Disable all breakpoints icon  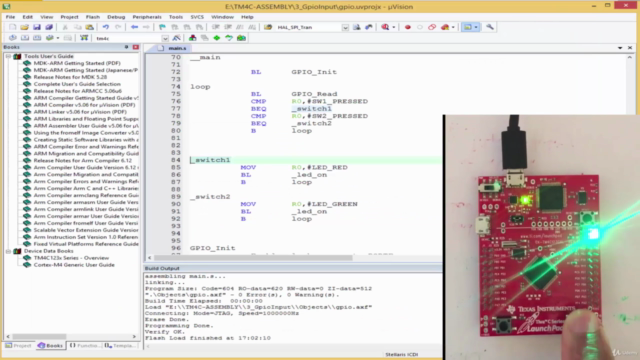click(x=432, y=27)
